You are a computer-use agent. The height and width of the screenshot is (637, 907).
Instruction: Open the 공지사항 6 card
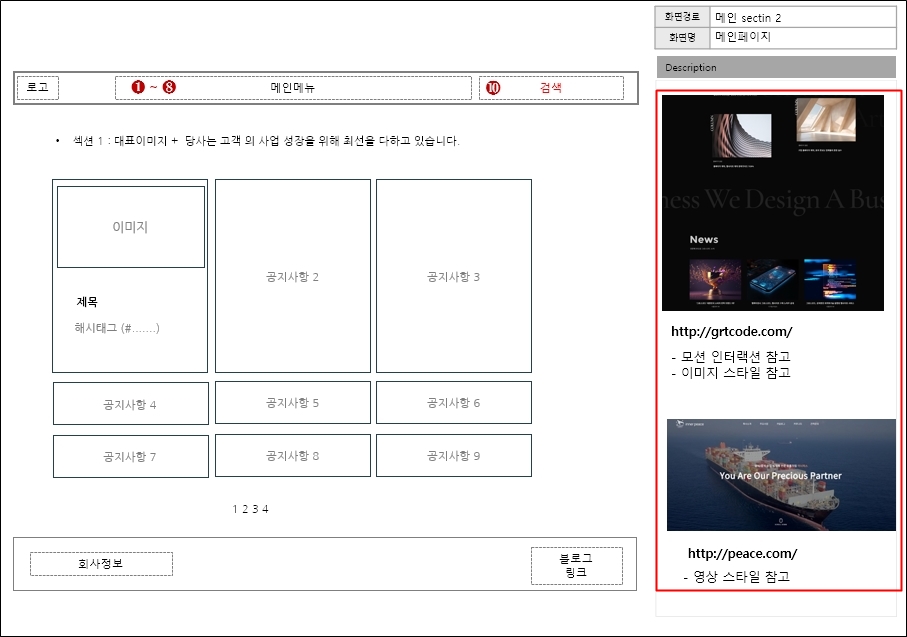[x=454, y=403]
